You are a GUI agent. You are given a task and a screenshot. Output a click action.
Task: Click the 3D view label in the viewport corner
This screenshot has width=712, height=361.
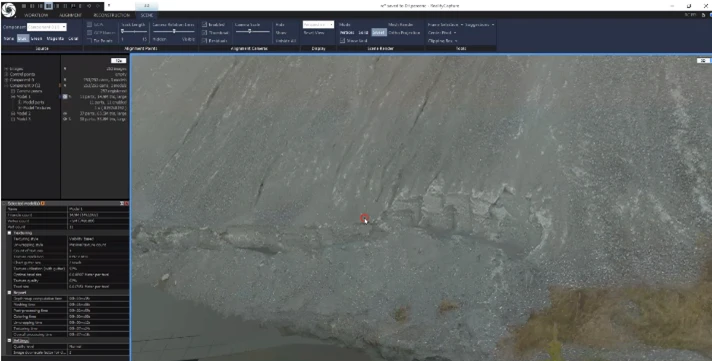[703, 60]
